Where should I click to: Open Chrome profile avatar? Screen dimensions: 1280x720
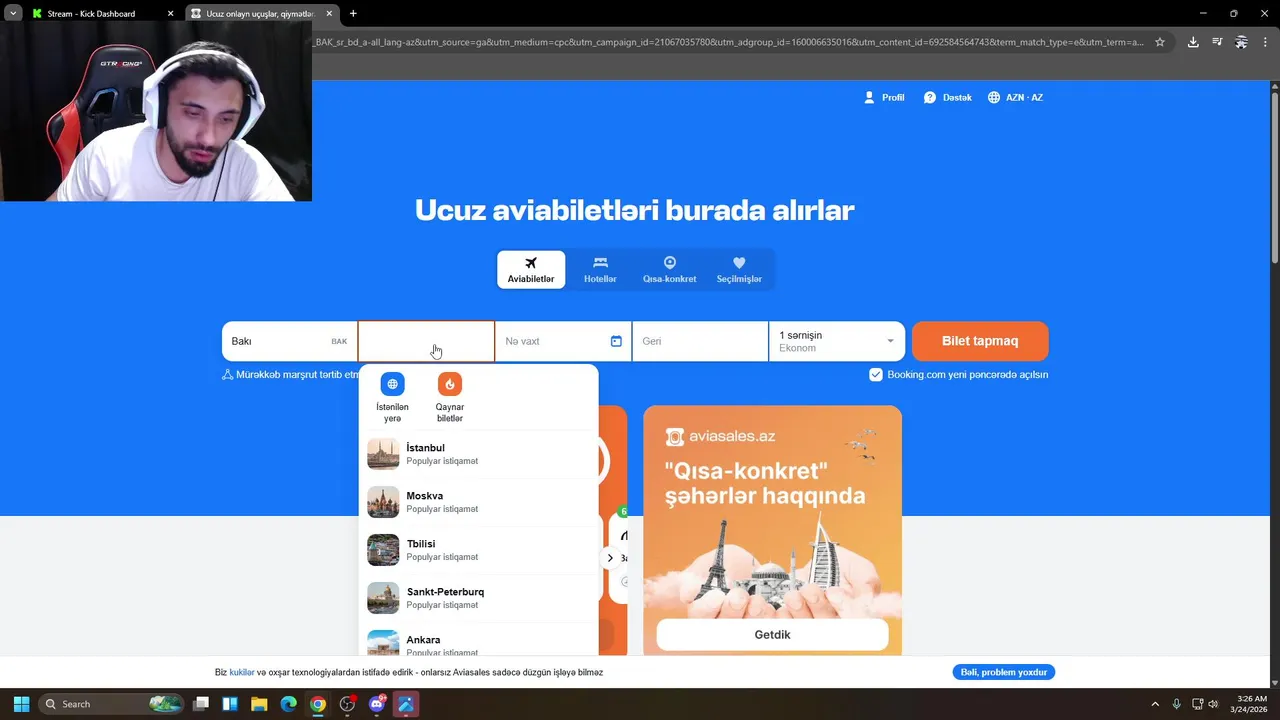(1241, 42)
